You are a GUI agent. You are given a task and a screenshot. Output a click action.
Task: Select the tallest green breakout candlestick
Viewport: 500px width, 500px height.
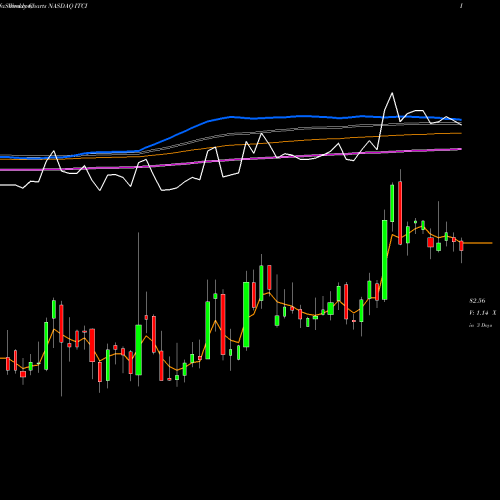point(385,260)
